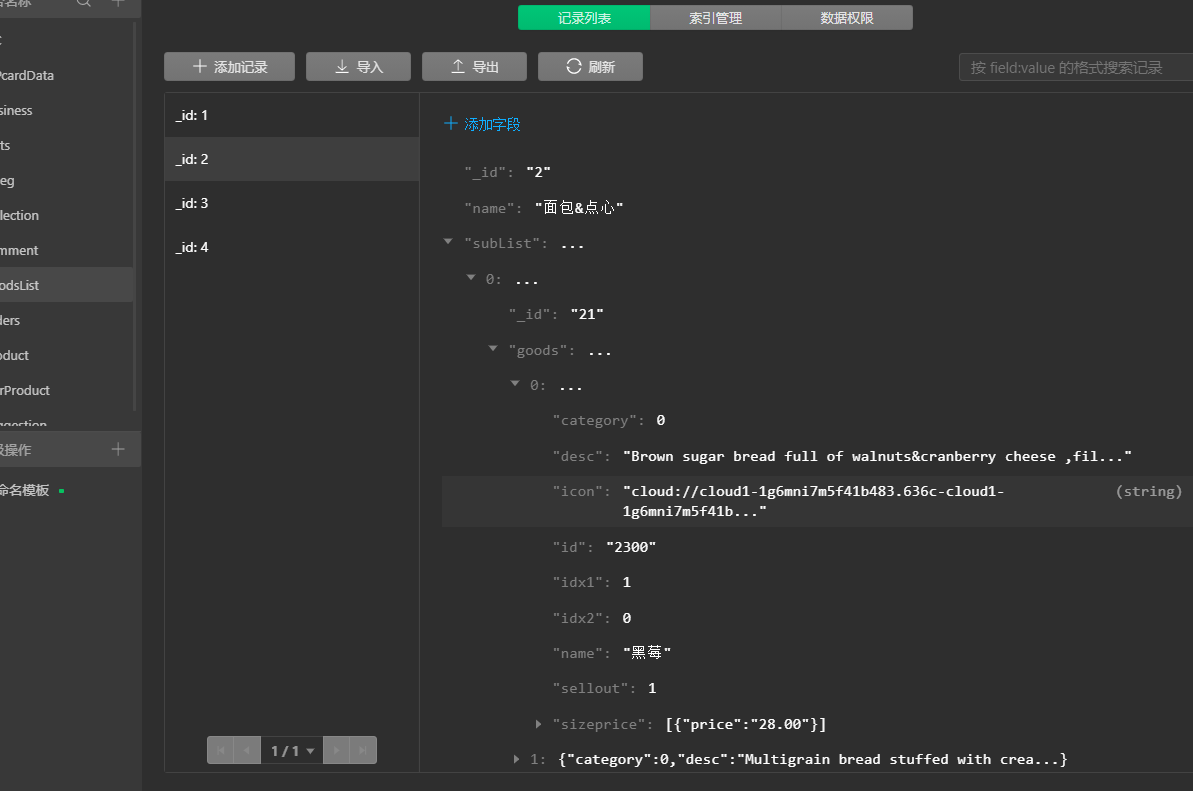Click the "_id": "2" field value
The height and width of the screenshot is (791, 1193).
(x=539, y=172)
